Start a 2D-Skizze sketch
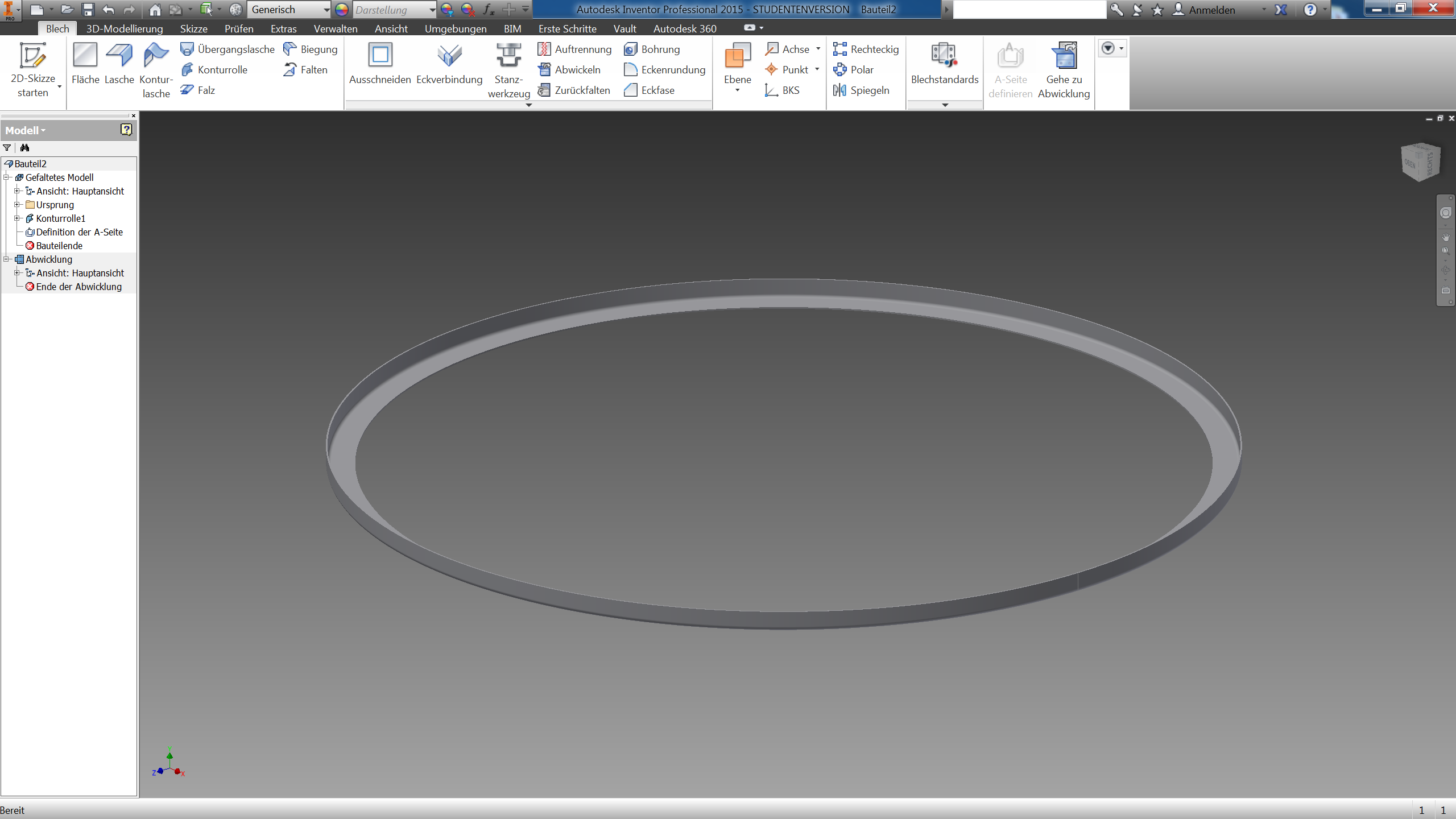This screenshot has width=1456, height=819. 33,69
